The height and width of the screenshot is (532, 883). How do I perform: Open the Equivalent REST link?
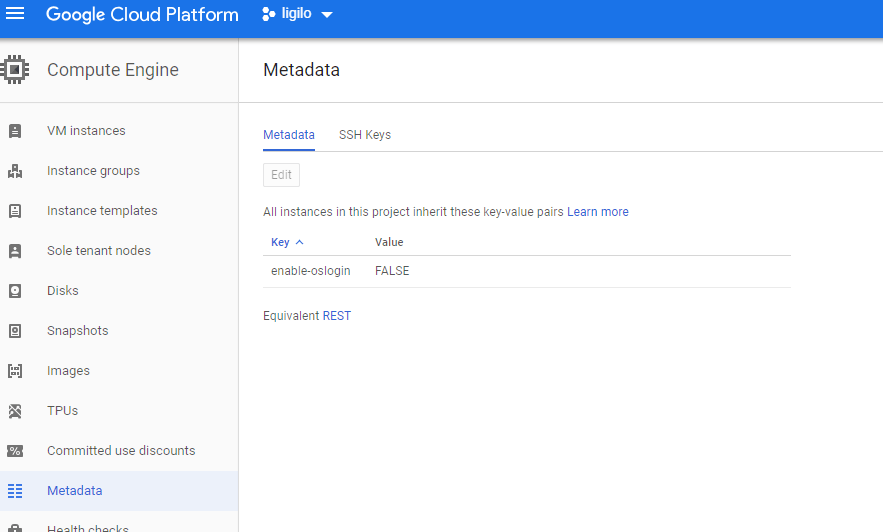click(337, 316)
